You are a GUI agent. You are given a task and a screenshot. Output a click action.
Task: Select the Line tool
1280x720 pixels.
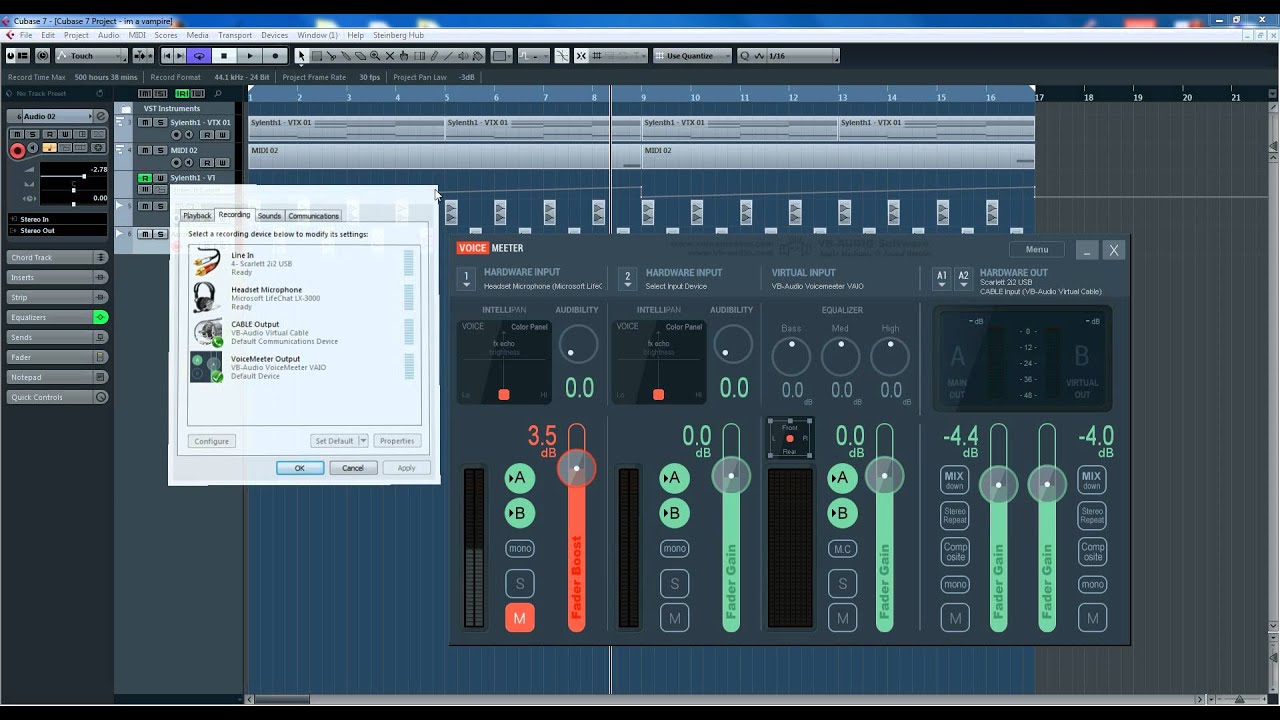448,56
